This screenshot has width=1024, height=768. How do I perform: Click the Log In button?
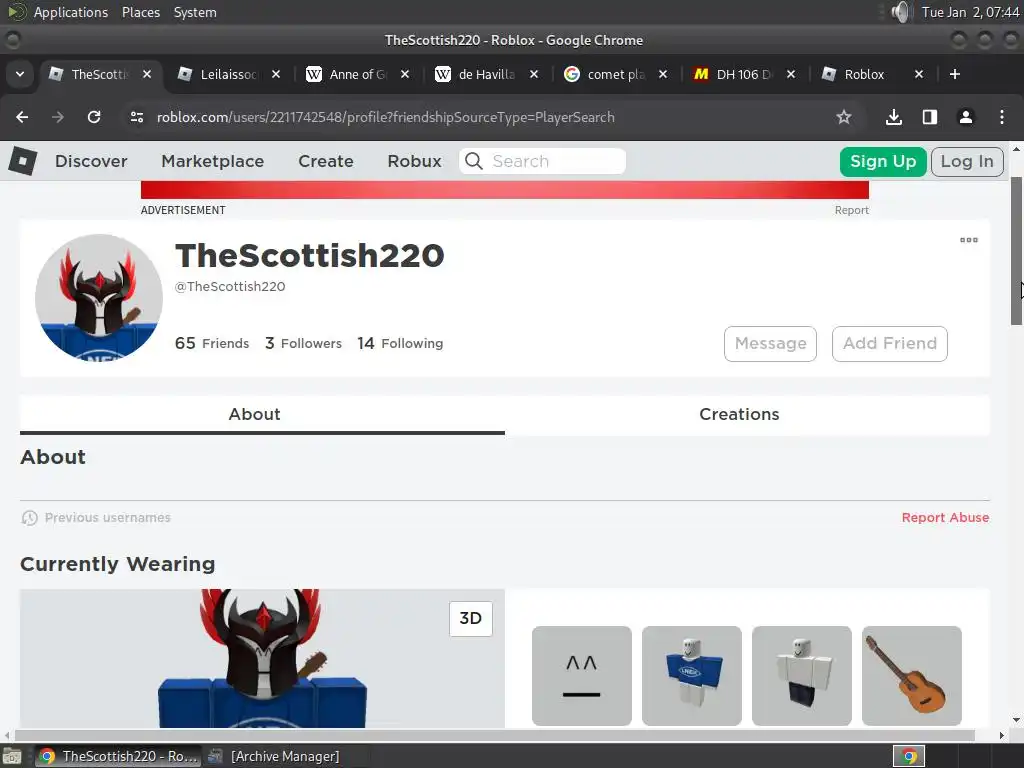(967, 161)
